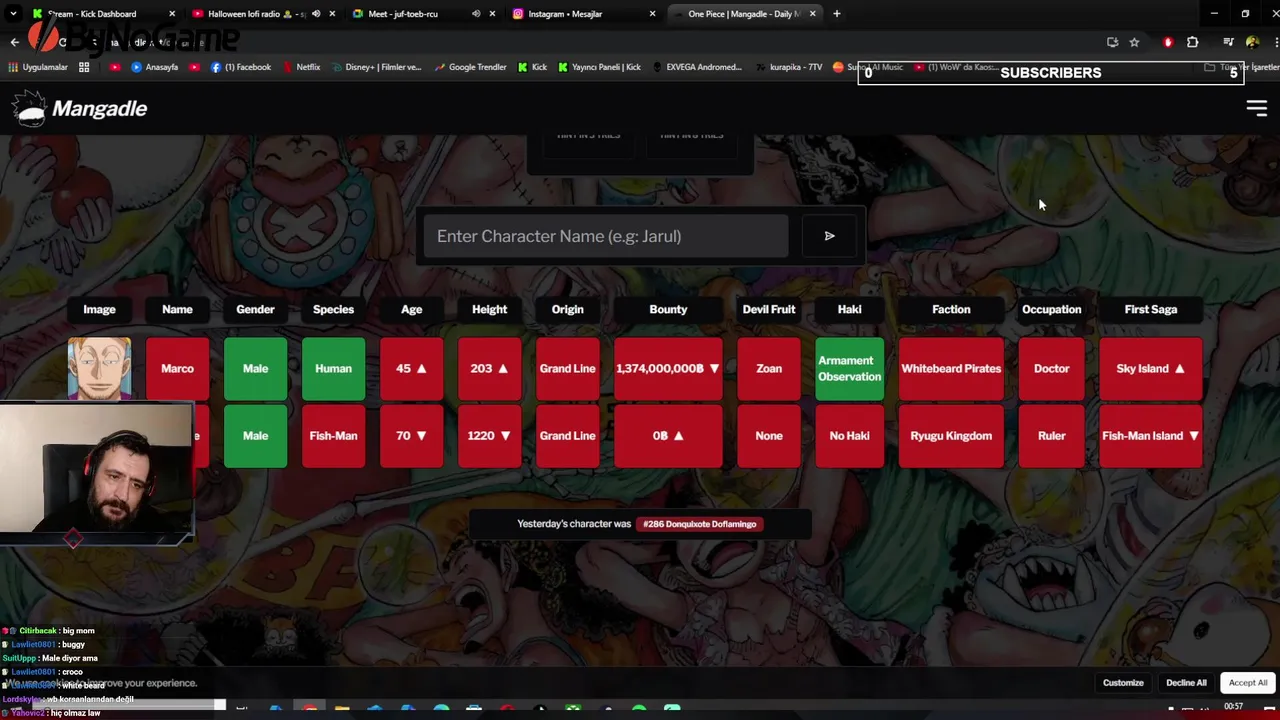Image resolution: width=1280 pixels, height=720 pixels.
Task: Switch to the Stream - Kick Dashboard tab
Action: pyautogui.click(x=92, y=14)
